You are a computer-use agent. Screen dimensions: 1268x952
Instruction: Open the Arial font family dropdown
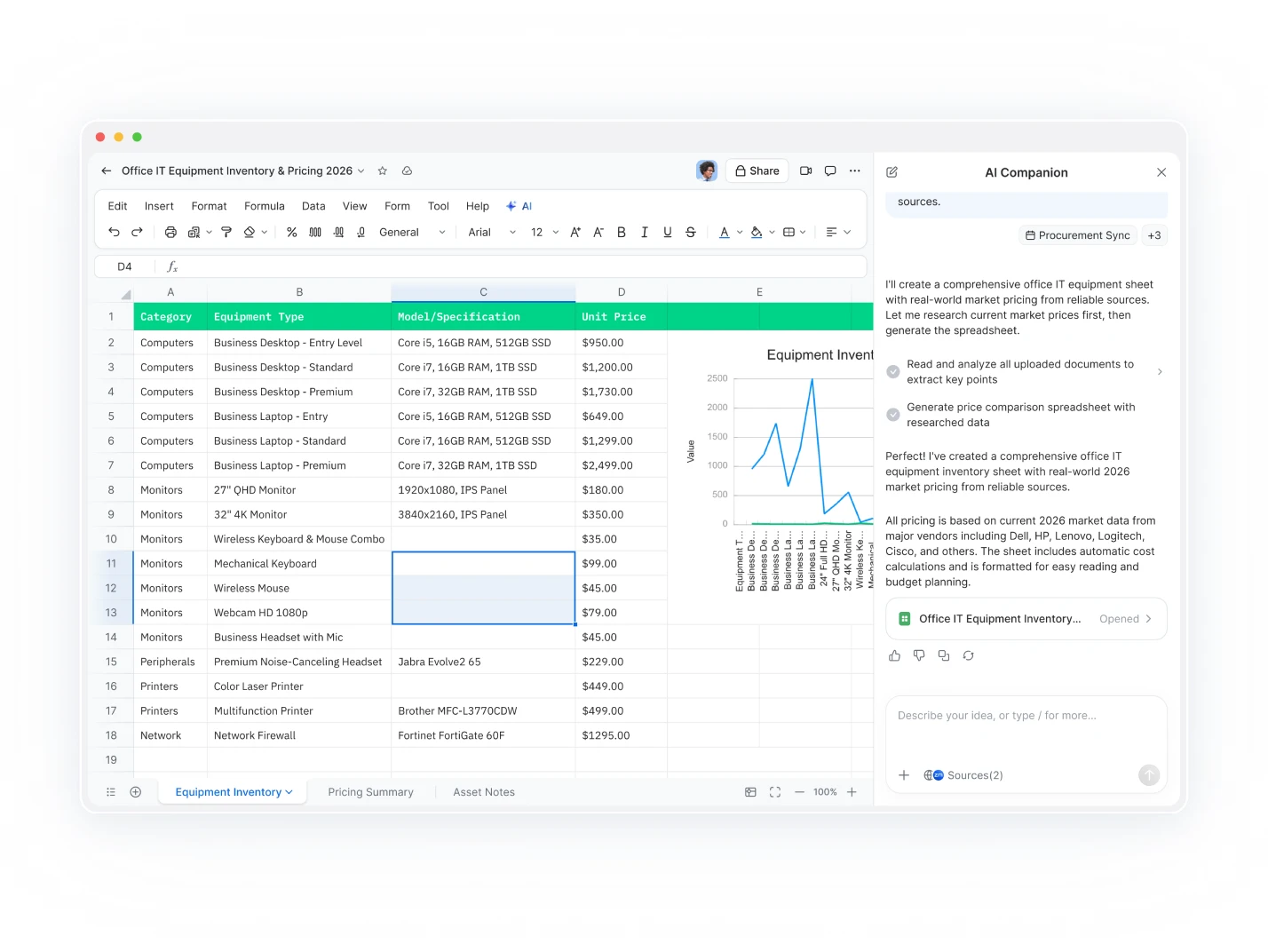490,232
